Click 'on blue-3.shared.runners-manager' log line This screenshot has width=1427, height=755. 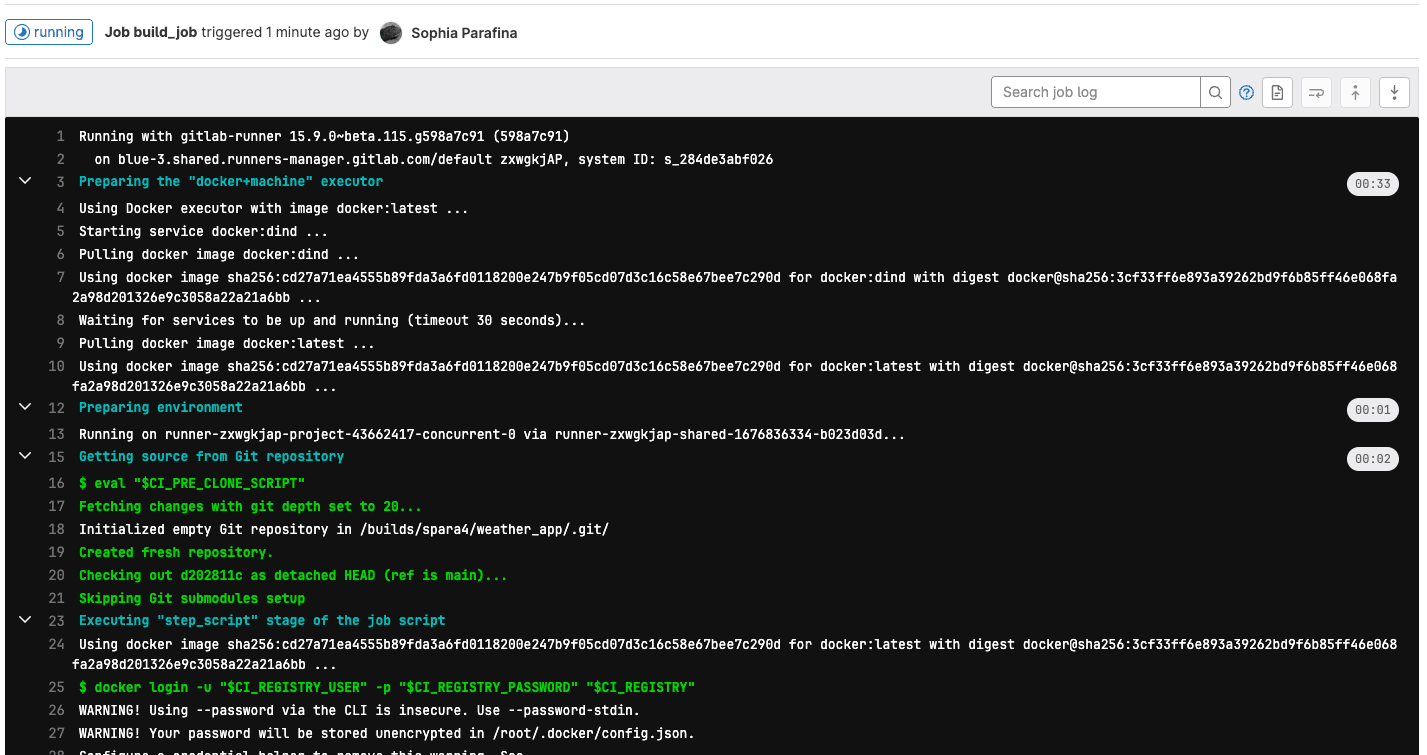pos(434,160)
